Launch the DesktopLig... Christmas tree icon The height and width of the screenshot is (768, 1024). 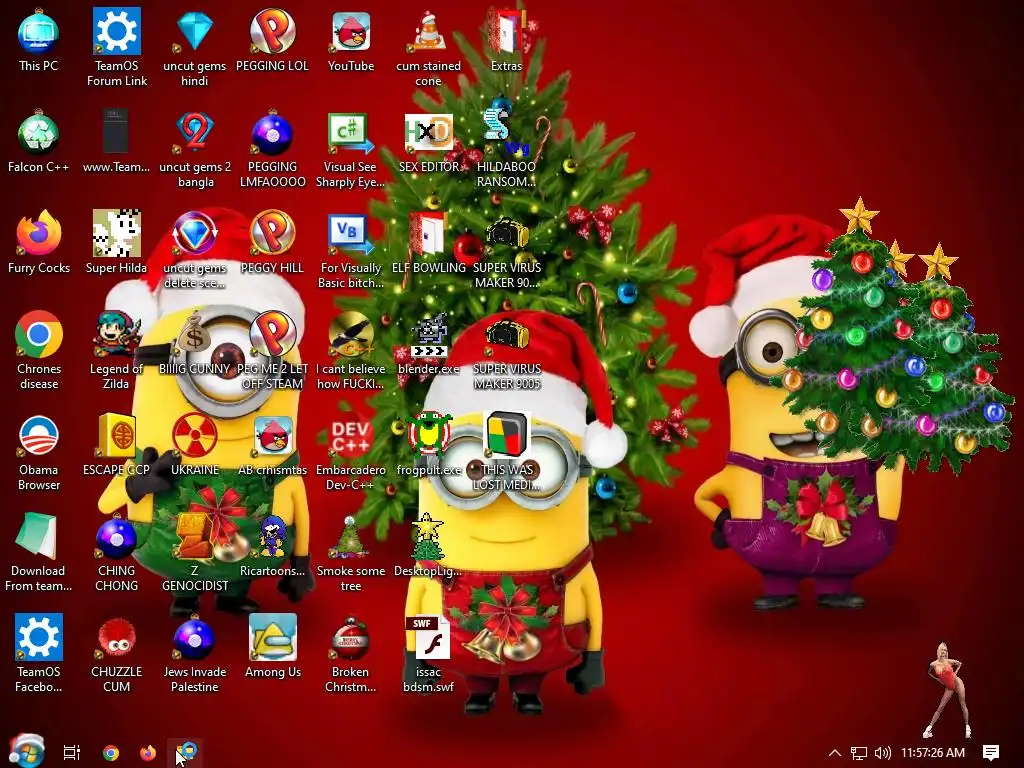427,537
